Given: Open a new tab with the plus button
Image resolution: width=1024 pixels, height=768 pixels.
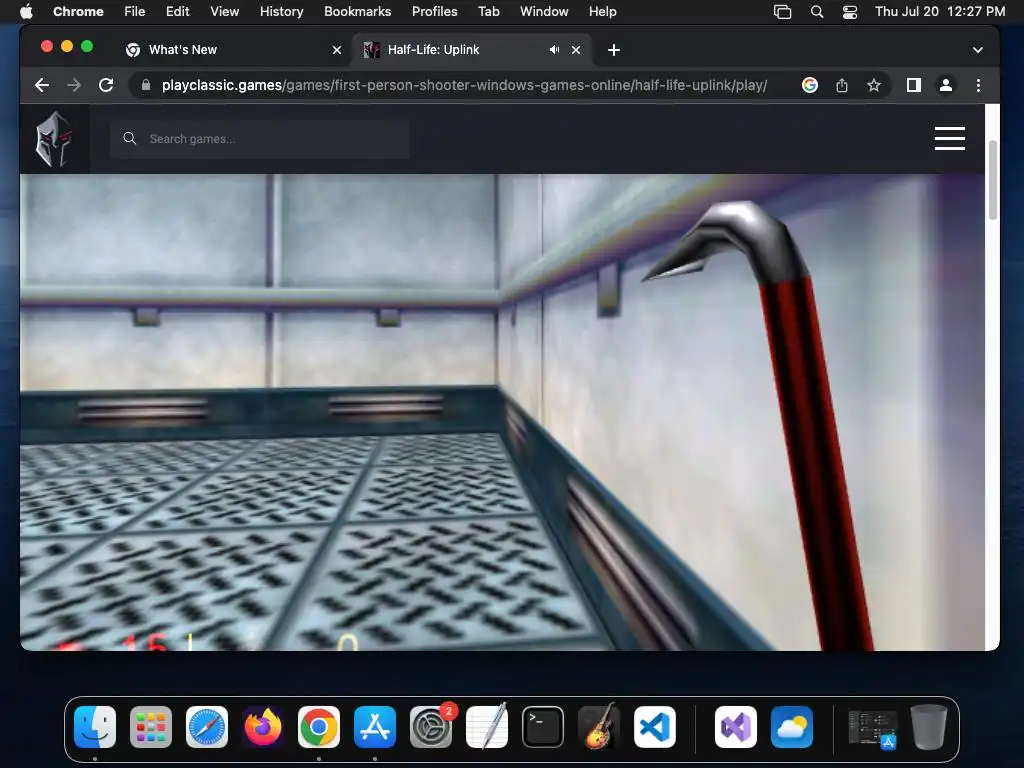Looking at the screenshot, I should click(613, 50).
